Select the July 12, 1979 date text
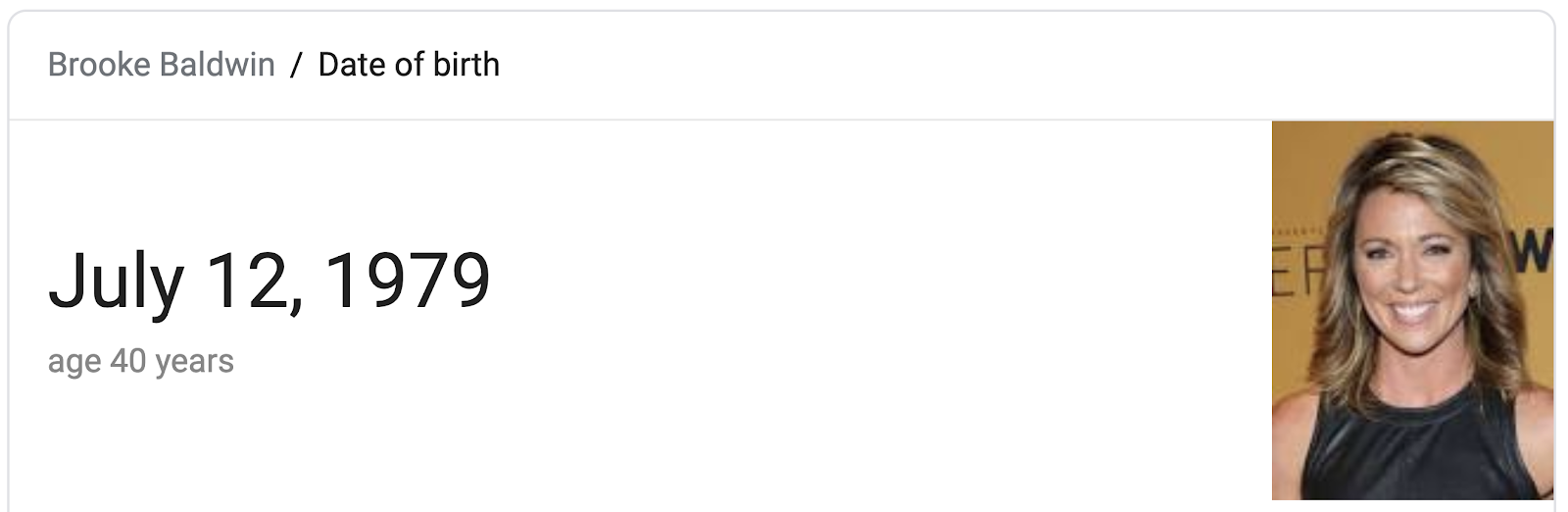This screenshot has width=1568, height=512. pyautogui.click(x=269, y=282)
